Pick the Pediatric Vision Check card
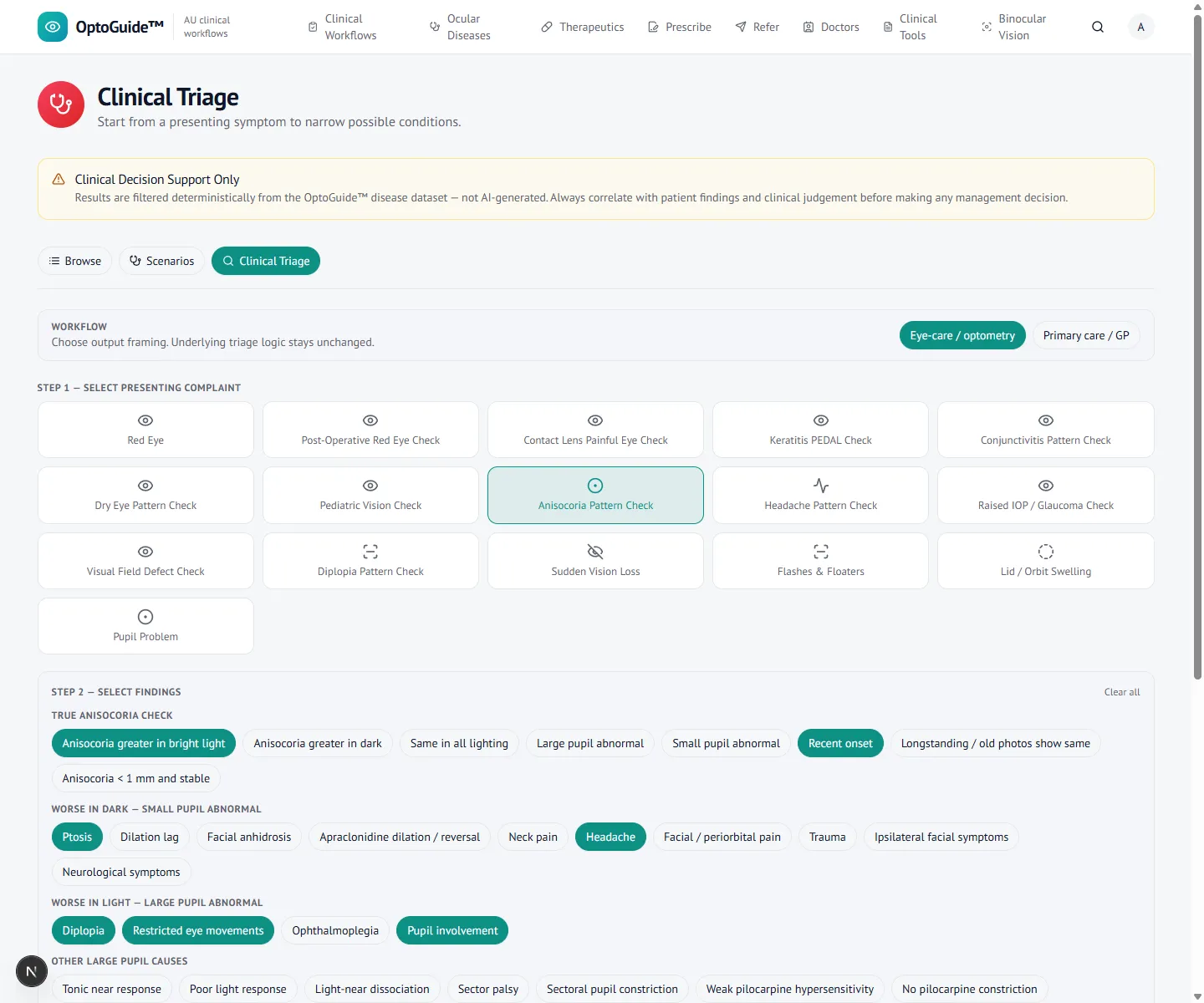The width and height of the screenshot is (1204, 1003). 370,495
